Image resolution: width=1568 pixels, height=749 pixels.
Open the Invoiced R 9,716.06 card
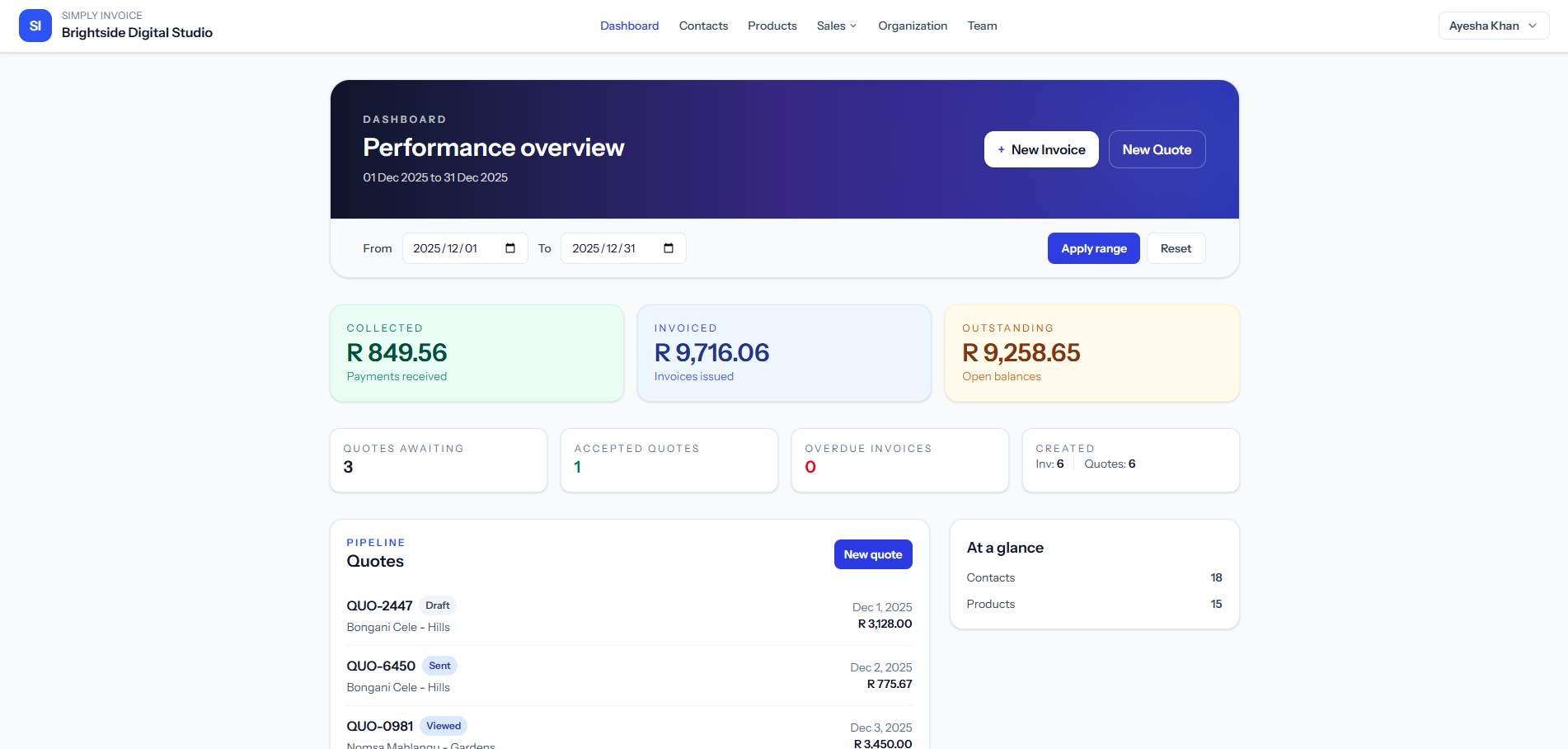point(784,353)
